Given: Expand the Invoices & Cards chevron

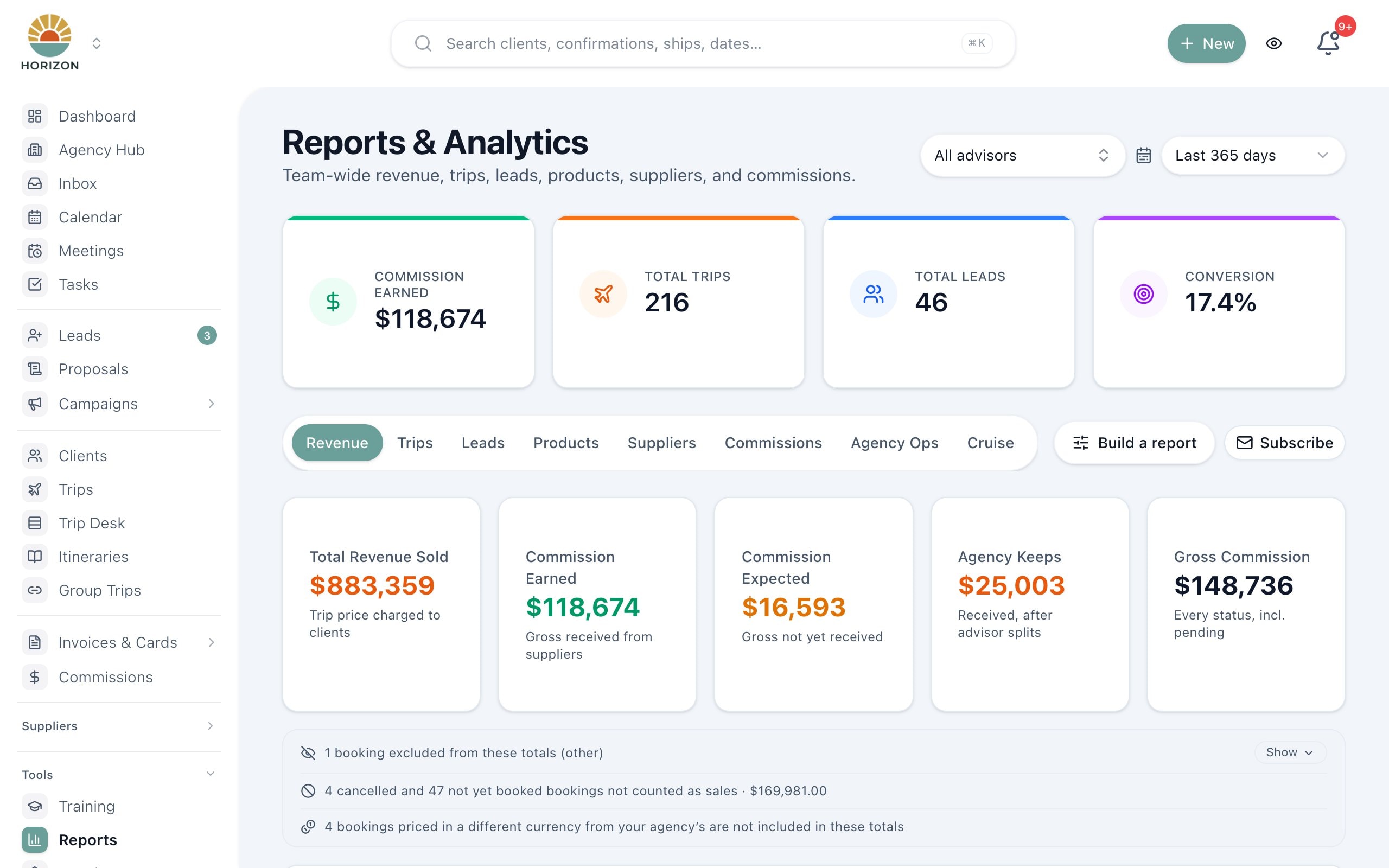Looking at the screenshot, I should [x=211, y=642].
